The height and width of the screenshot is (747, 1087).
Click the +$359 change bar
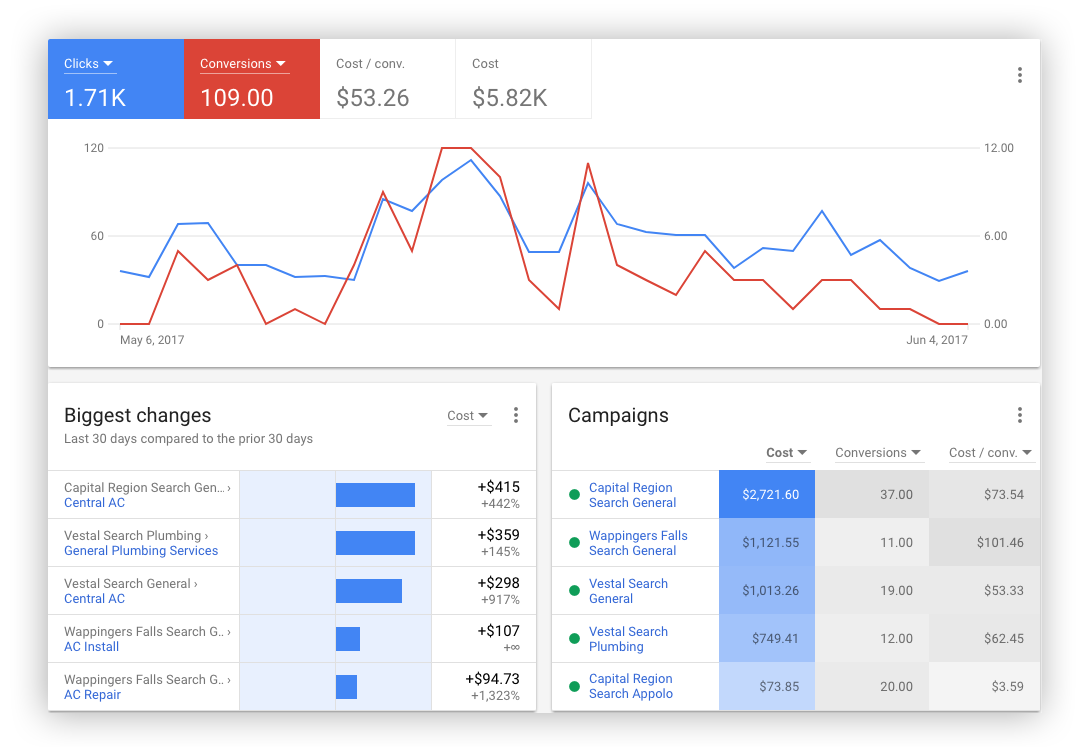(x=375, y=543)
